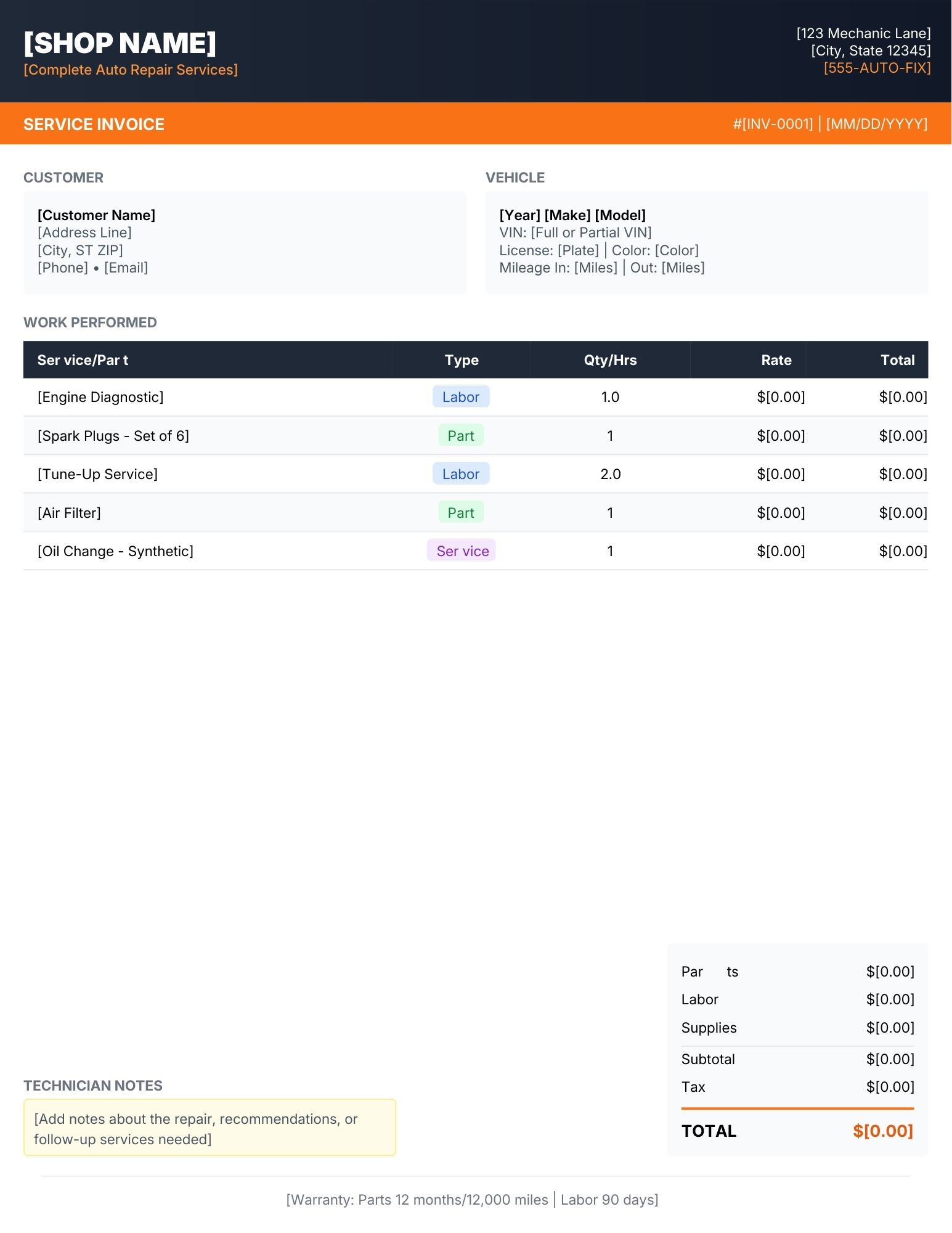Screen dimensions: 952x1233
Task: Click the [City, State 12345] header line
Action: tap(871, 51)
